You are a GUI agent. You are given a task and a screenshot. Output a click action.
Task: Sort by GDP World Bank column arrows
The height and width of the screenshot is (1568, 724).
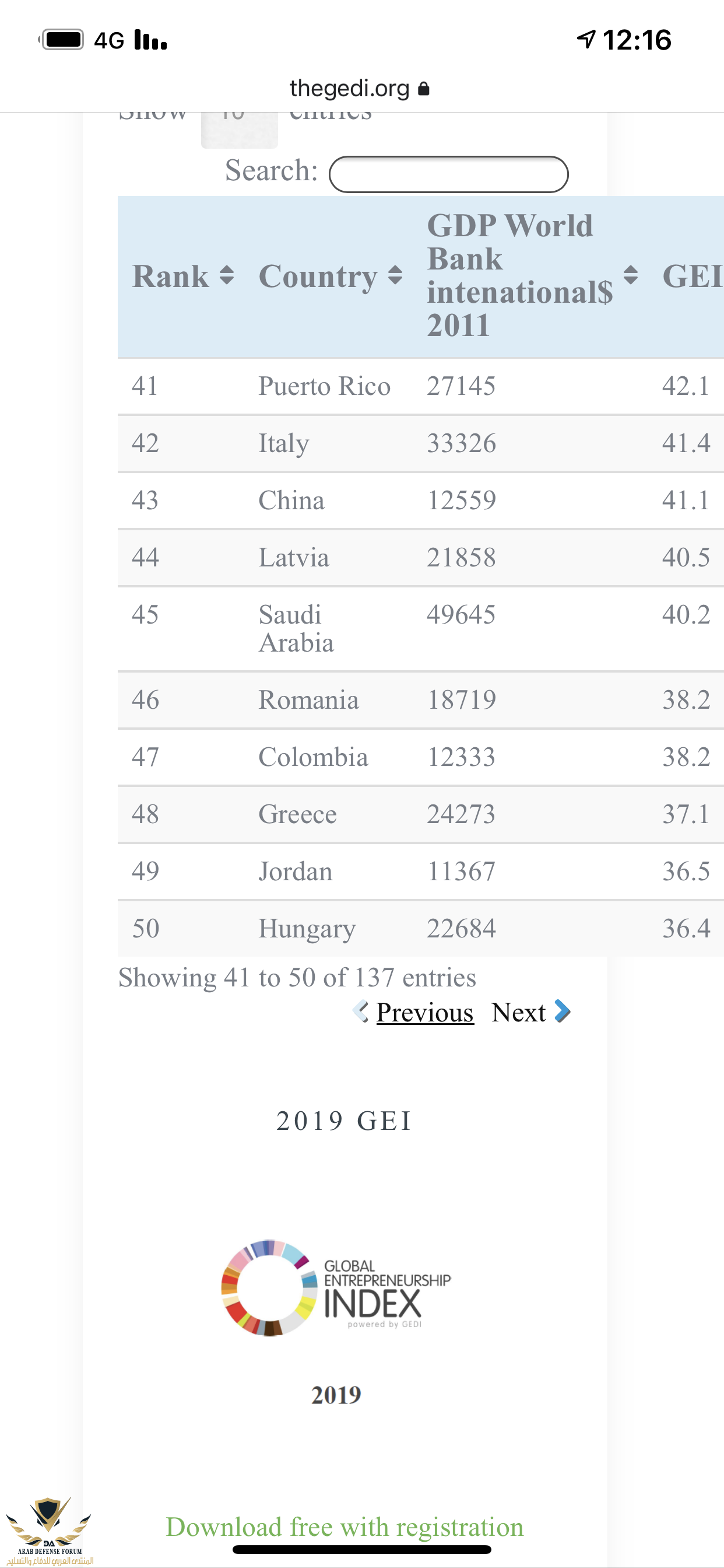(630, 276)
